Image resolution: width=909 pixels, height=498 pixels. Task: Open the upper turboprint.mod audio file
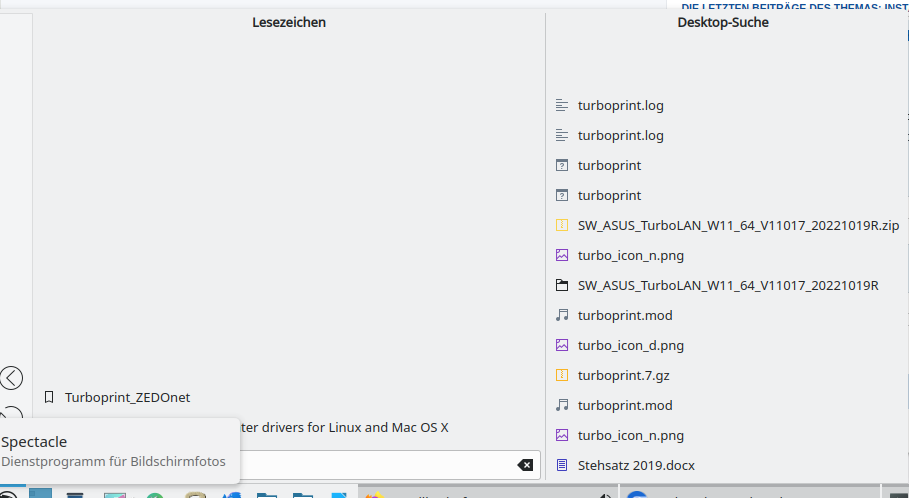[624, 315]
